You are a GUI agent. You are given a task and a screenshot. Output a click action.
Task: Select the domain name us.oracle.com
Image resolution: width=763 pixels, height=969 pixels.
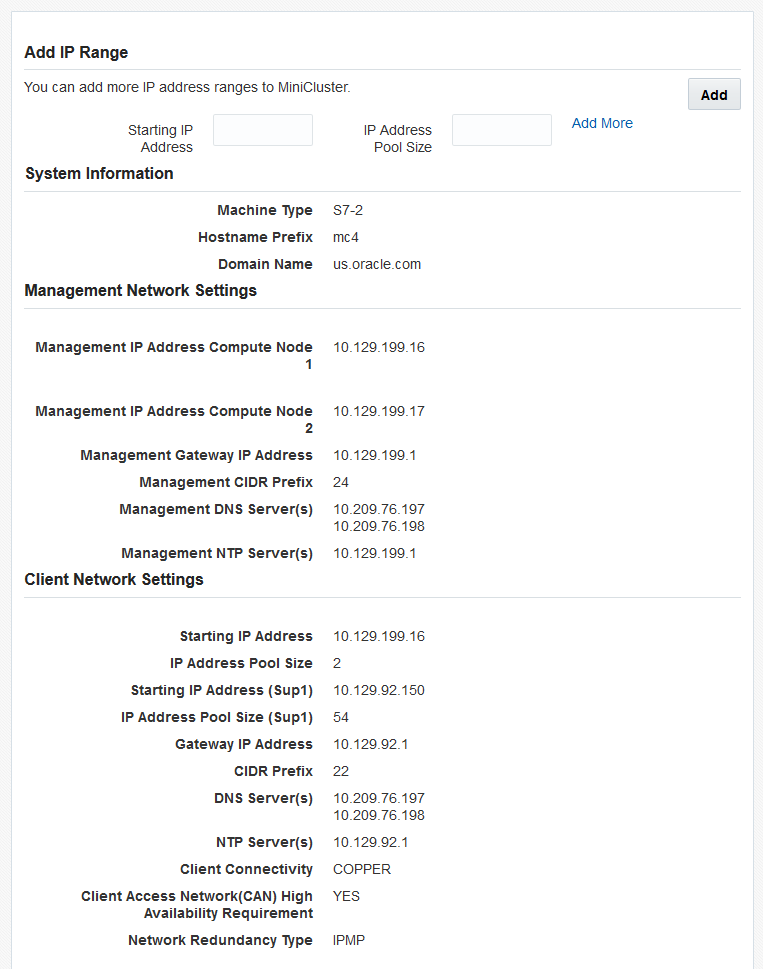click(377, 264)
